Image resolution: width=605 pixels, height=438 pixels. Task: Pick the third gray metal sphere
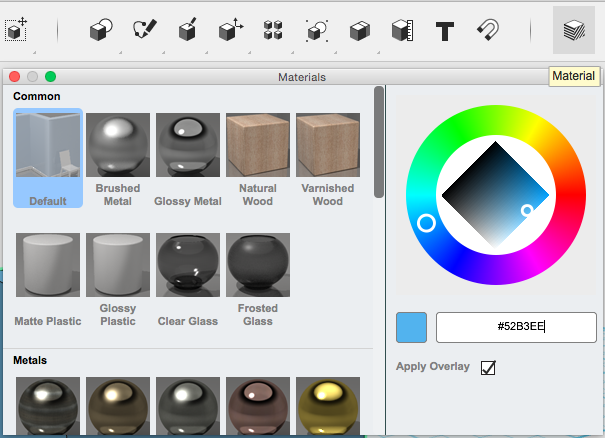(188, 406)
